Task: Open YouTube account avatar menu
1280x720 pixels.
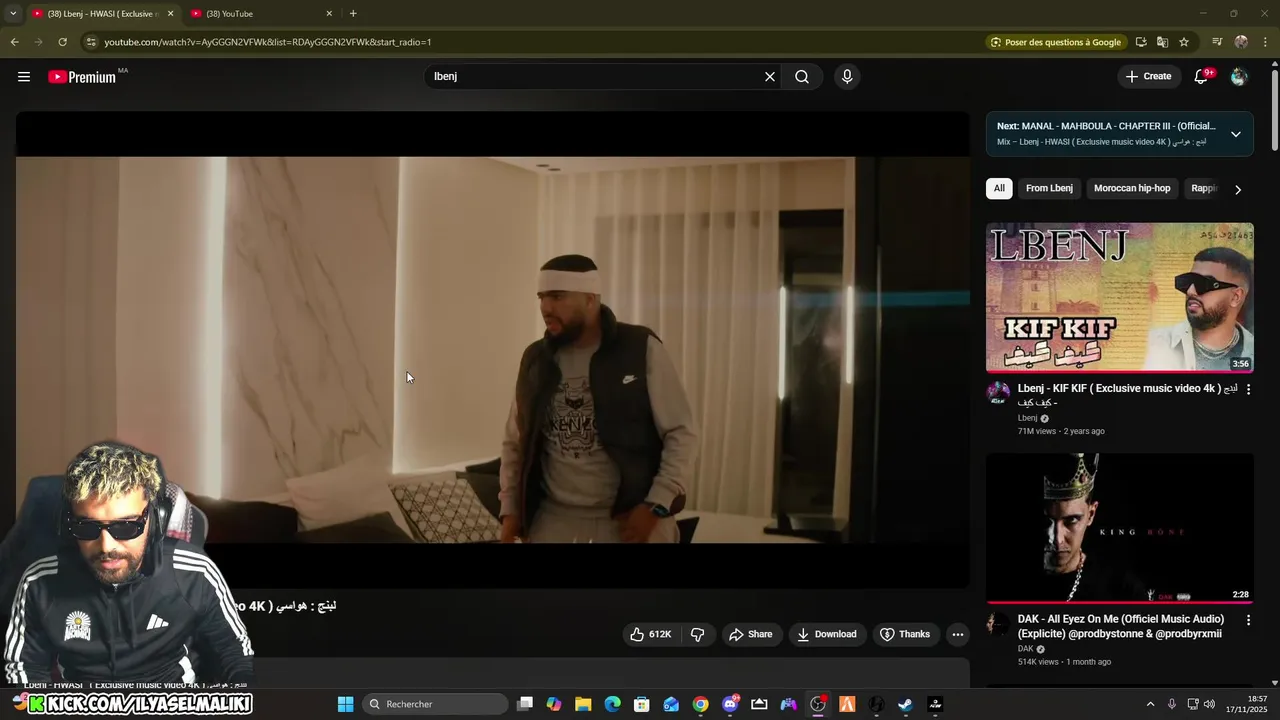Action: [1239, 76]
